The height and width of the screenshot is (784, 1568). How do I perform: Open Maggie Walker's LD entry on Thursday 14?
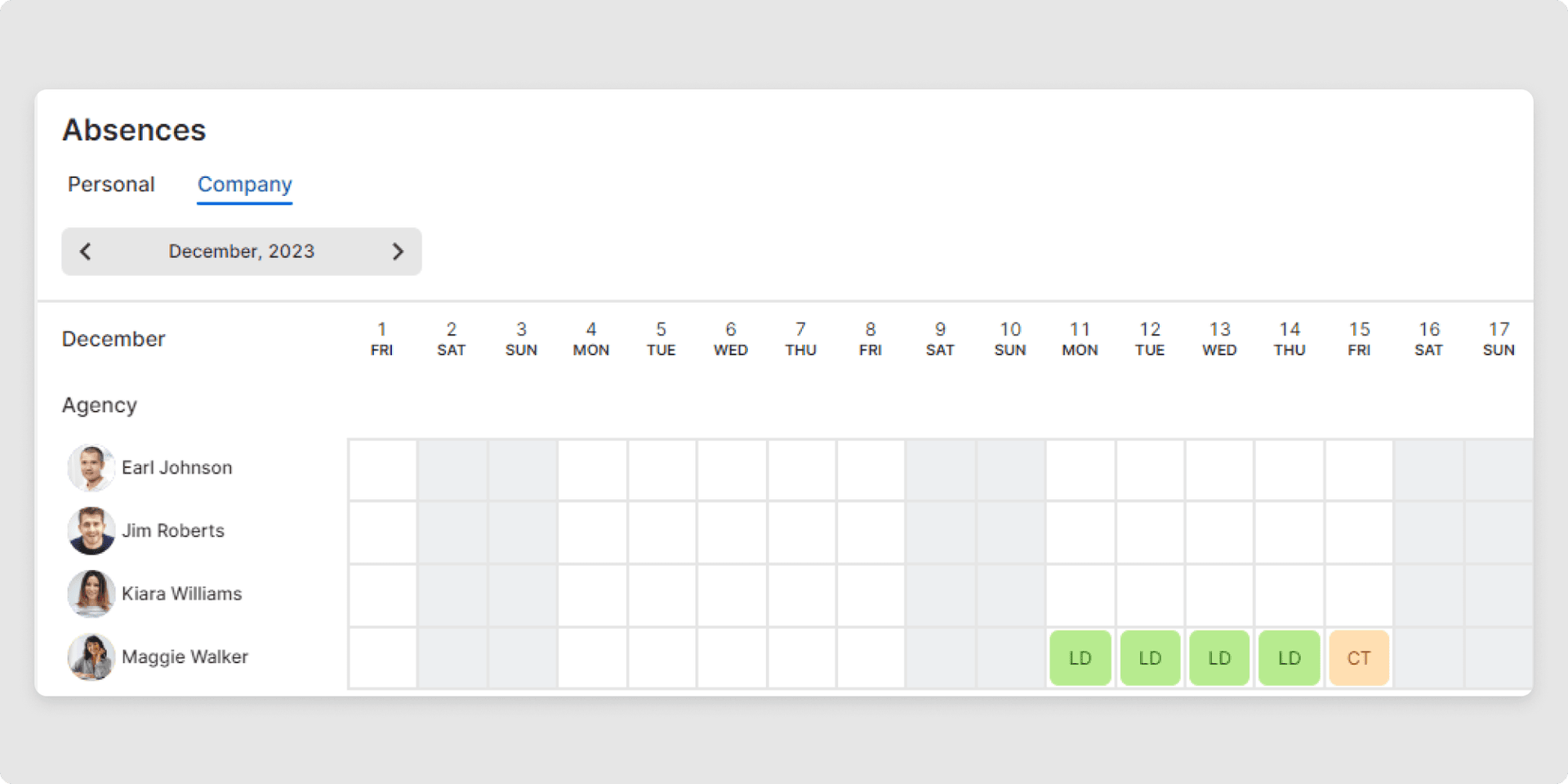(1289, 657)
